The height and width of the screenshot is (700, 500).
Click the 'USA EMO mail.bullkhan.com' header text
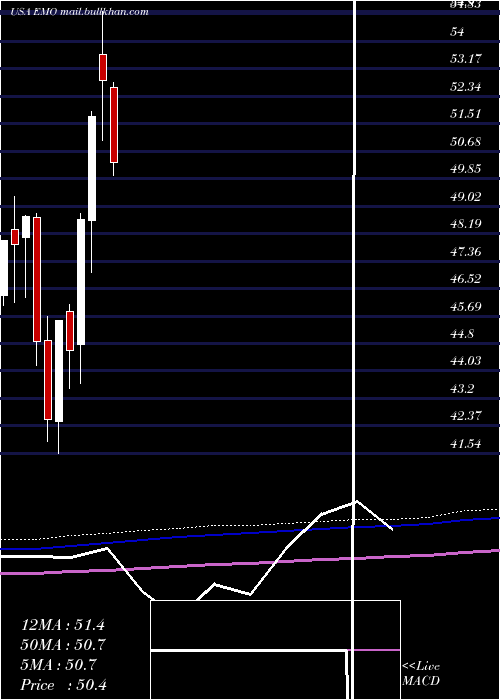point(80,12)
